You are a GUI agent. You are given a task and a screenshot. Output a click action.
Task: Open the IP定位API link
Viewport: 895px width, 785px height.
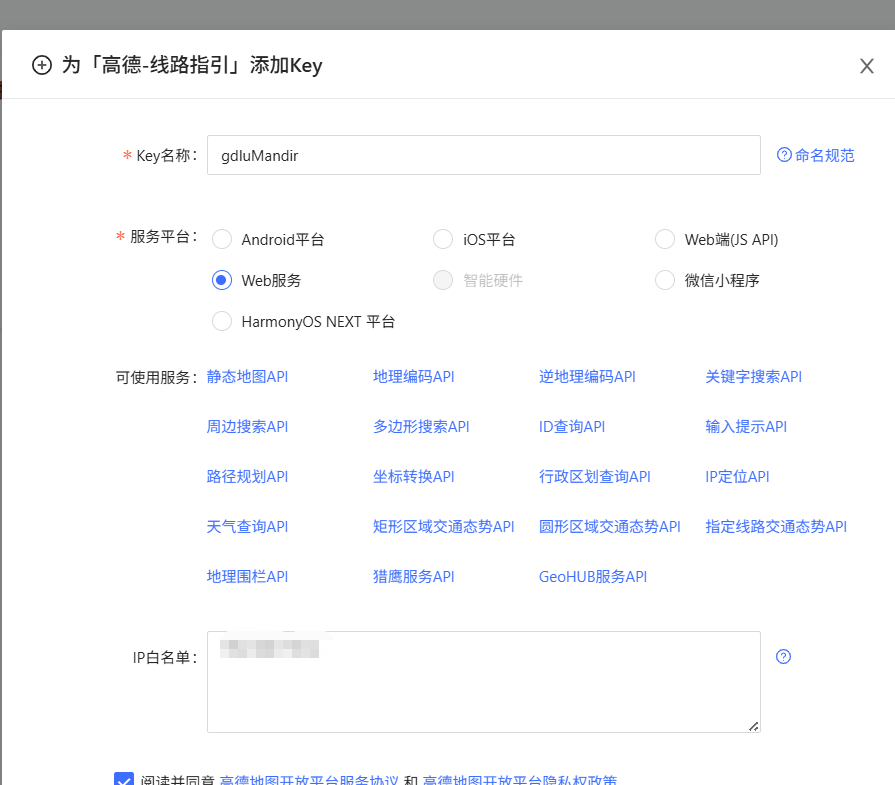[737, 477]
